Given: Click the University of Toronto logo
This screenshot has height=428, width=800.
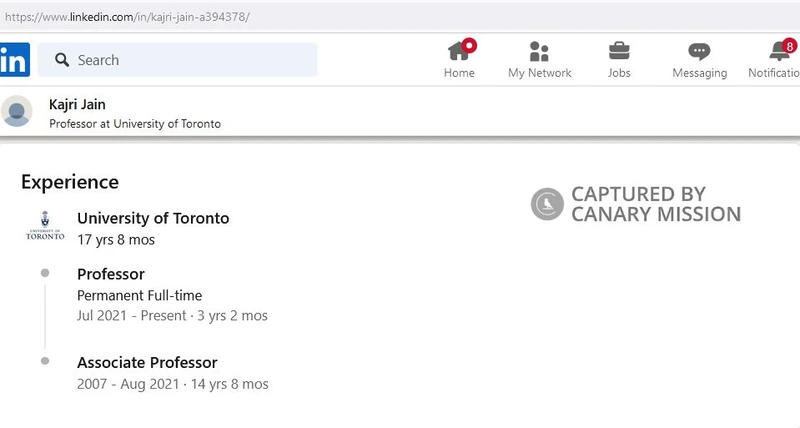Looking at the screenshot, I should click(x=45, y=225).
